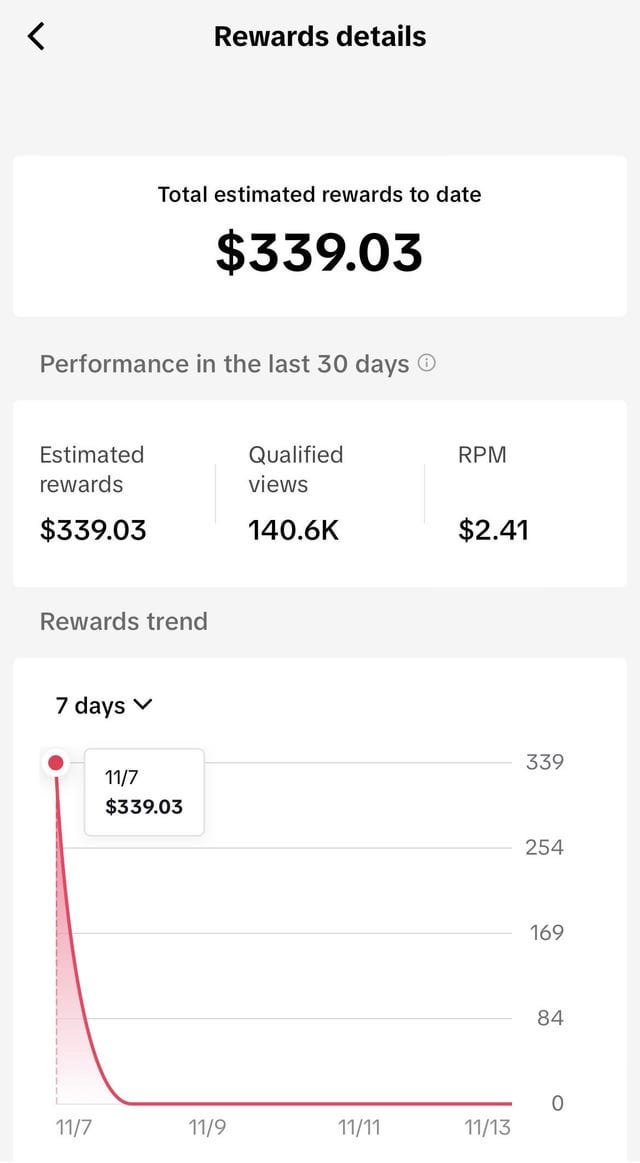Tap the Qualified views value 140.6K
The width and height of the screenshot is (640, 1163).
[292, 530]
